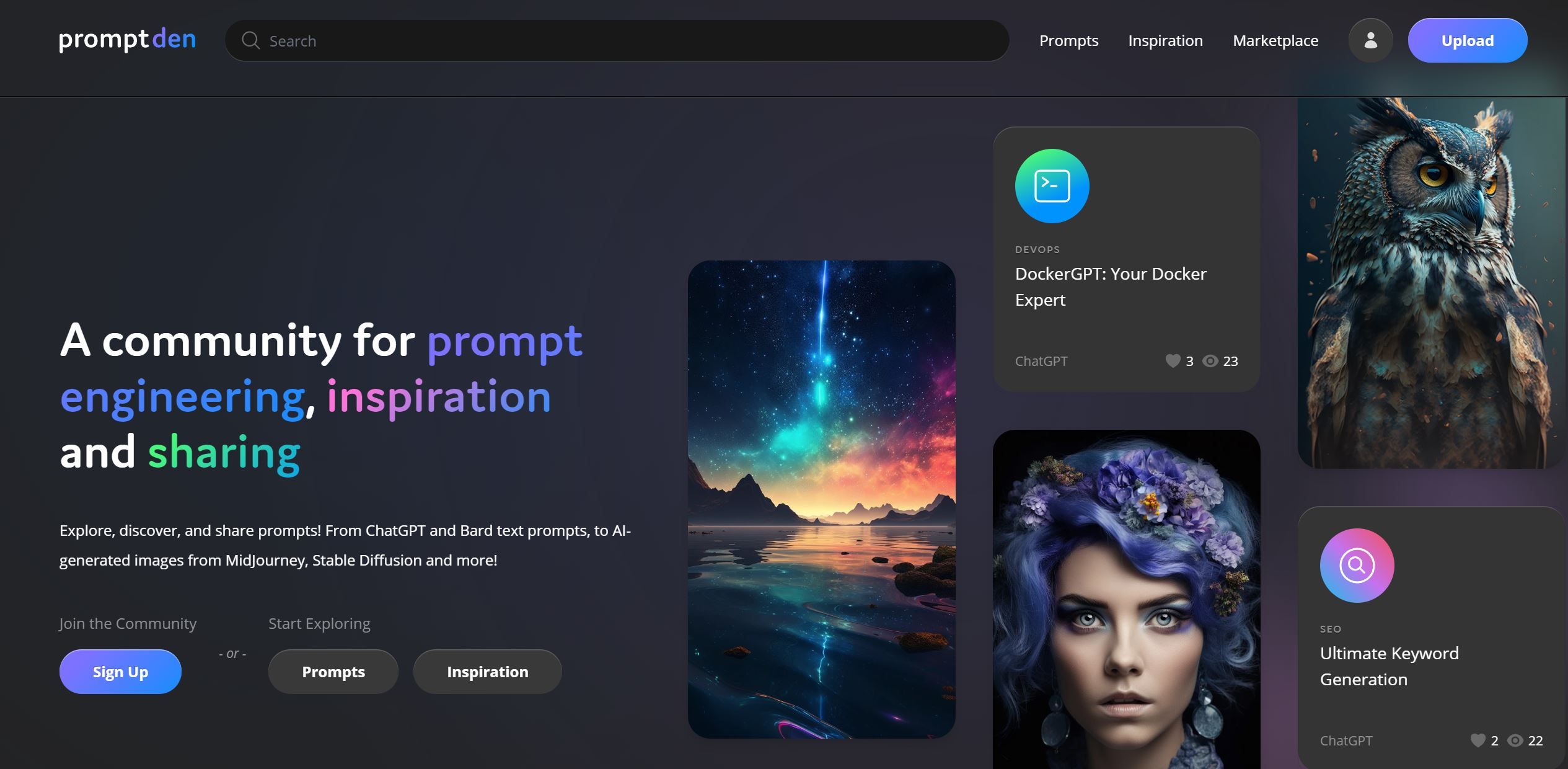The image size is (1568, 769).
Task: Click the Marketplace navigation link
Action: 1276,40
